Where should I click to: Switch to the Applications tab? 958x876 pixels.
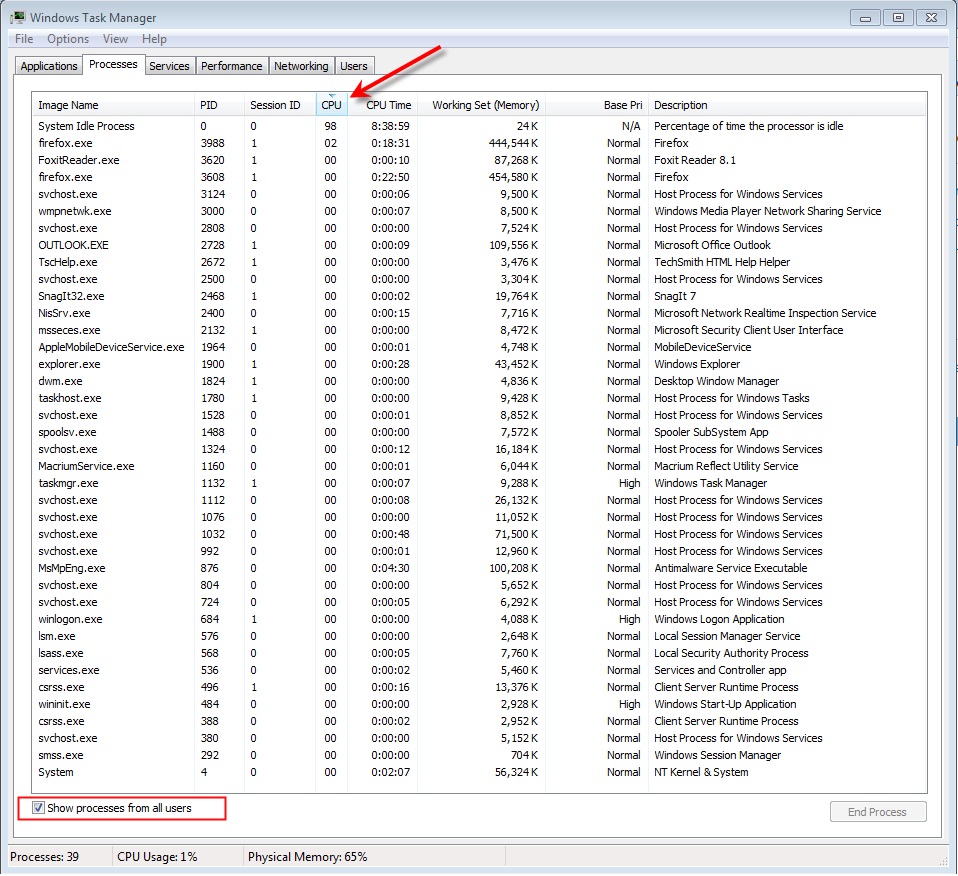click(x=49, y=66)
